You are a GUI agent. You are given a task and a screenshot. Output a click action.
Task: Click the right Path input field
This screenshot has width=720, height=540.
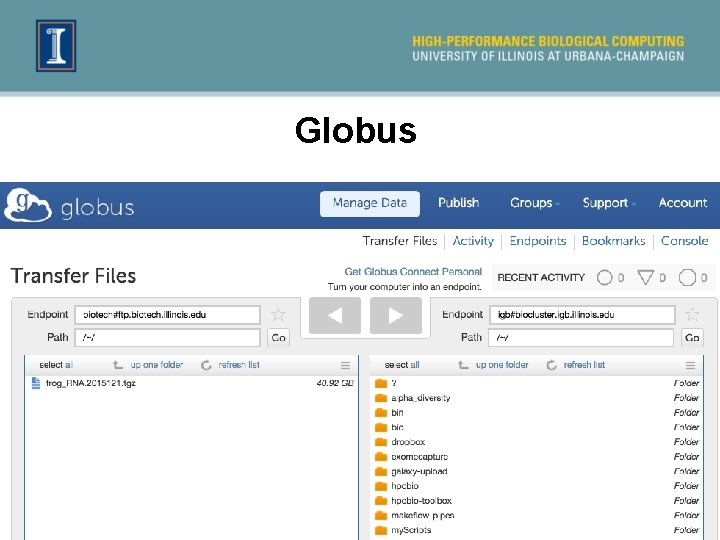tap(581, 338)
